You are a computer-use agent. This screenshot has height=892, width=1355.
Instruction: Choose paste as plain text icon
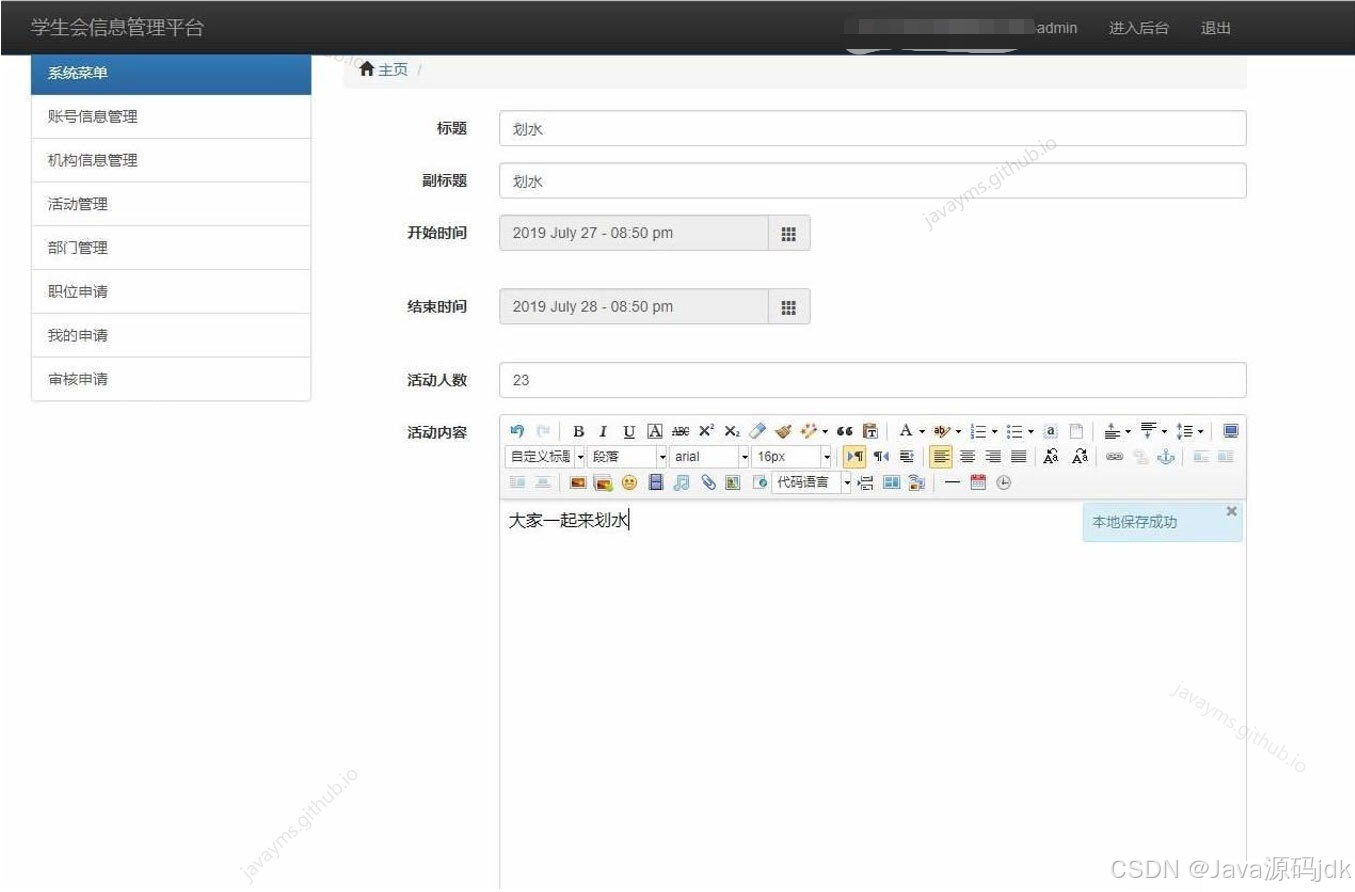(x=870, y=431)
